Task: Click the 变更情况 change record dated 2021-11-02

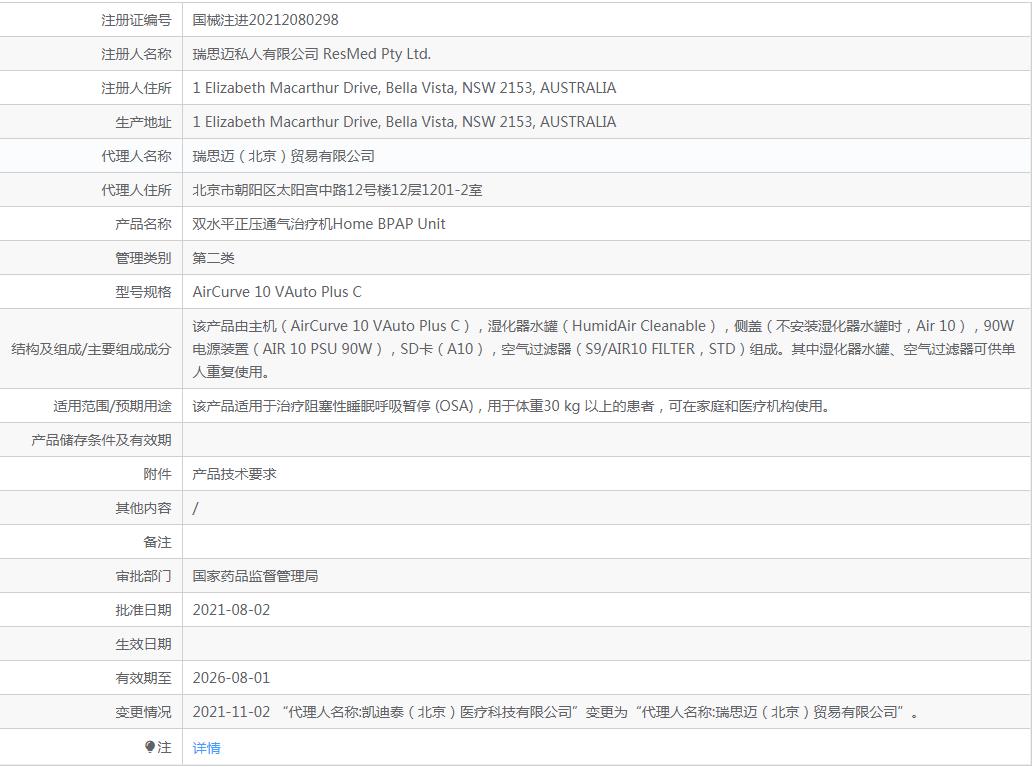Action: point(555,712)
